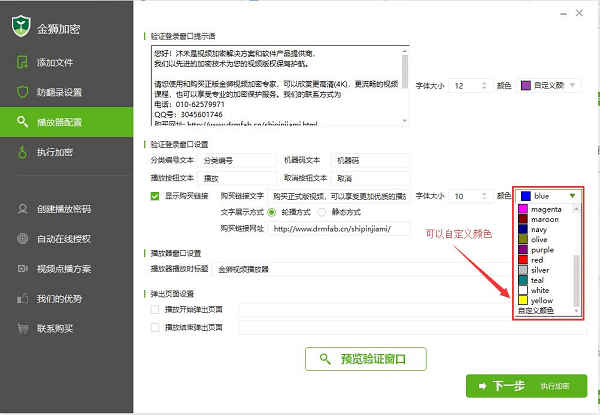Click the 金狮加密 shield logo

pyautogui.click(x=21, y=26)
